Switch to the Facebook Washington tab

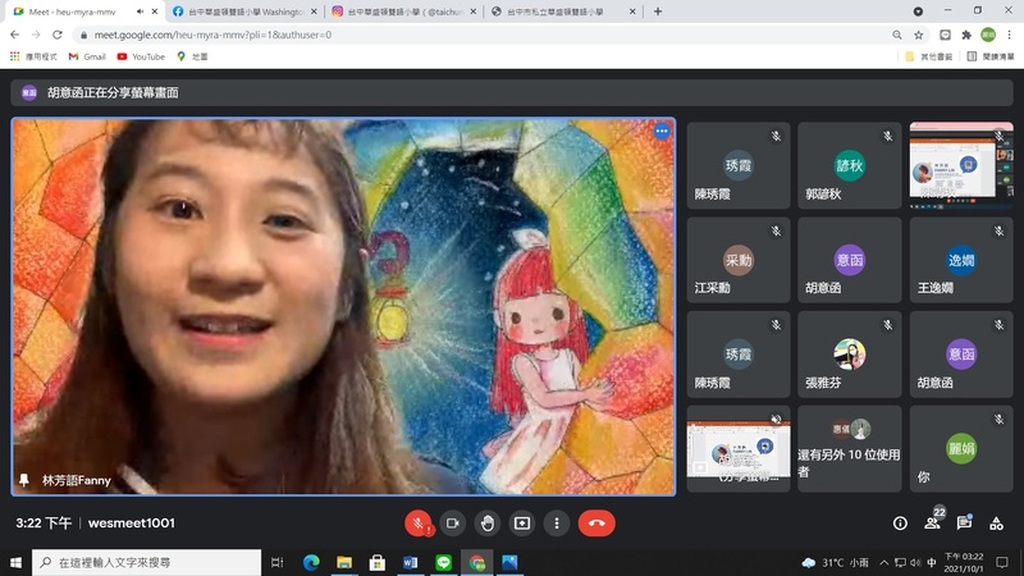(245, 12)
